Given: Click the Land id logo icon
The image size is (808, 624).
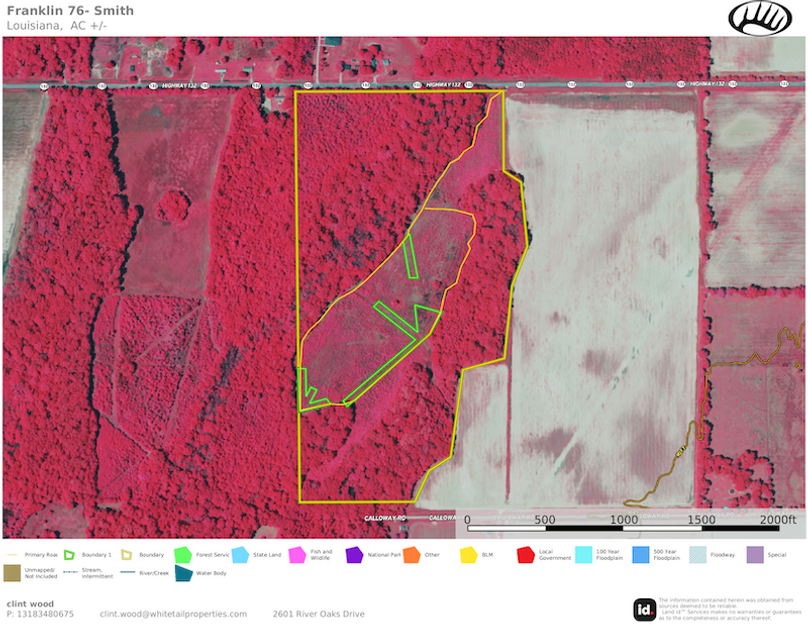Looking at the screenshot, I should (645, 608).
